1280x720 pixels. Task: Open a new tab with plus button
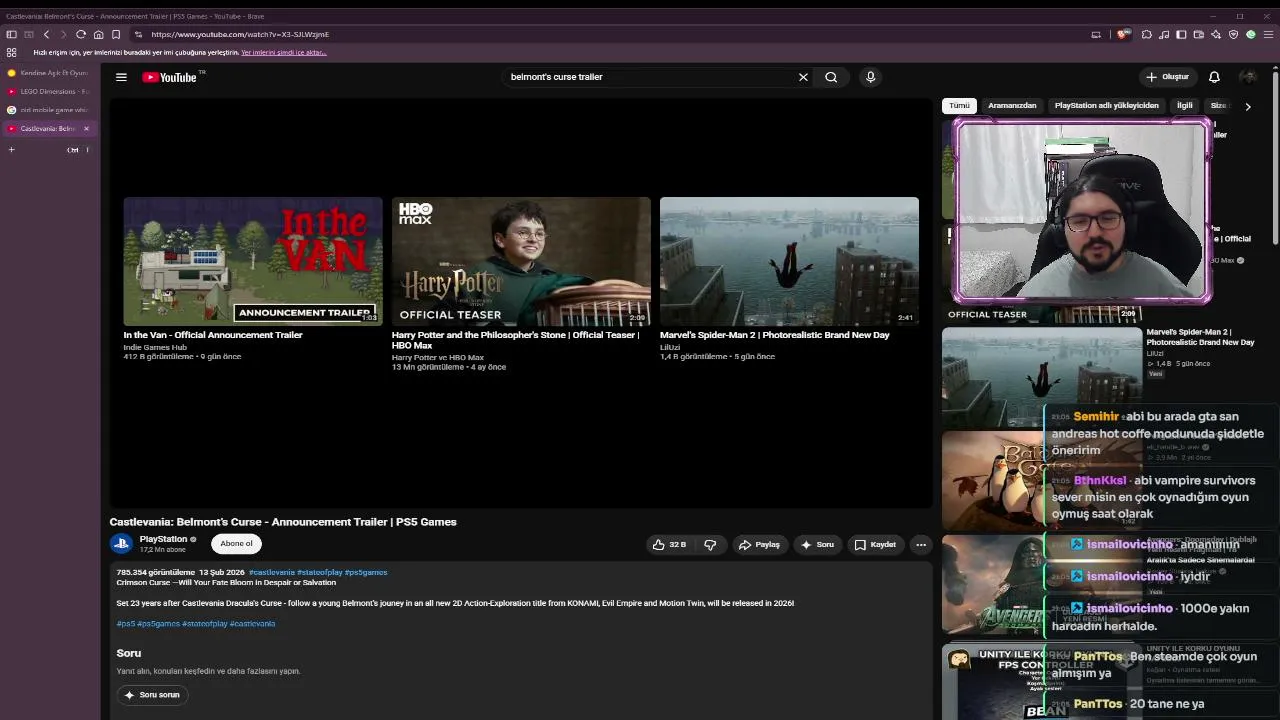[x=12, y=150]
